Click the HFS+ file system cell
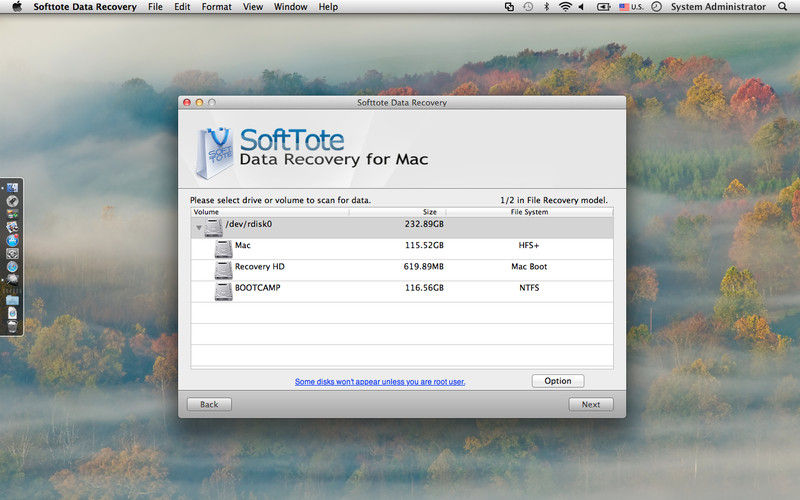This screenshot has height=500, width=800. 529,245
